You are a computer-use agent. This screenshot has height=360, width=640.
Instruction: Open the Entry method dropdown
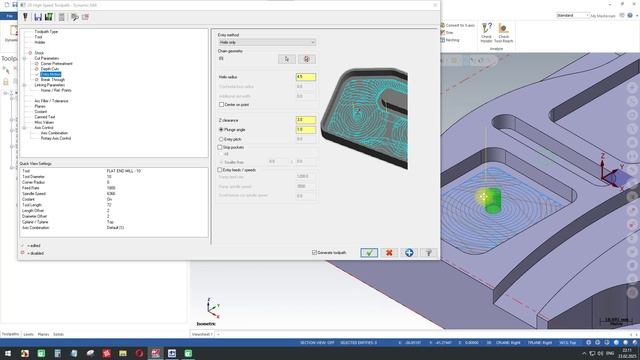267,42
